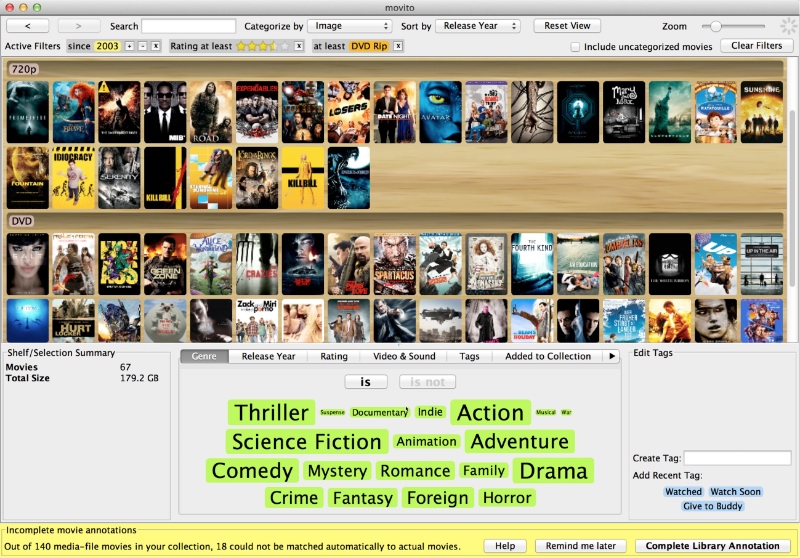Viewport: 800px width, 558px height.
Task: Select the Serenity poster
Action: point(119,178)
